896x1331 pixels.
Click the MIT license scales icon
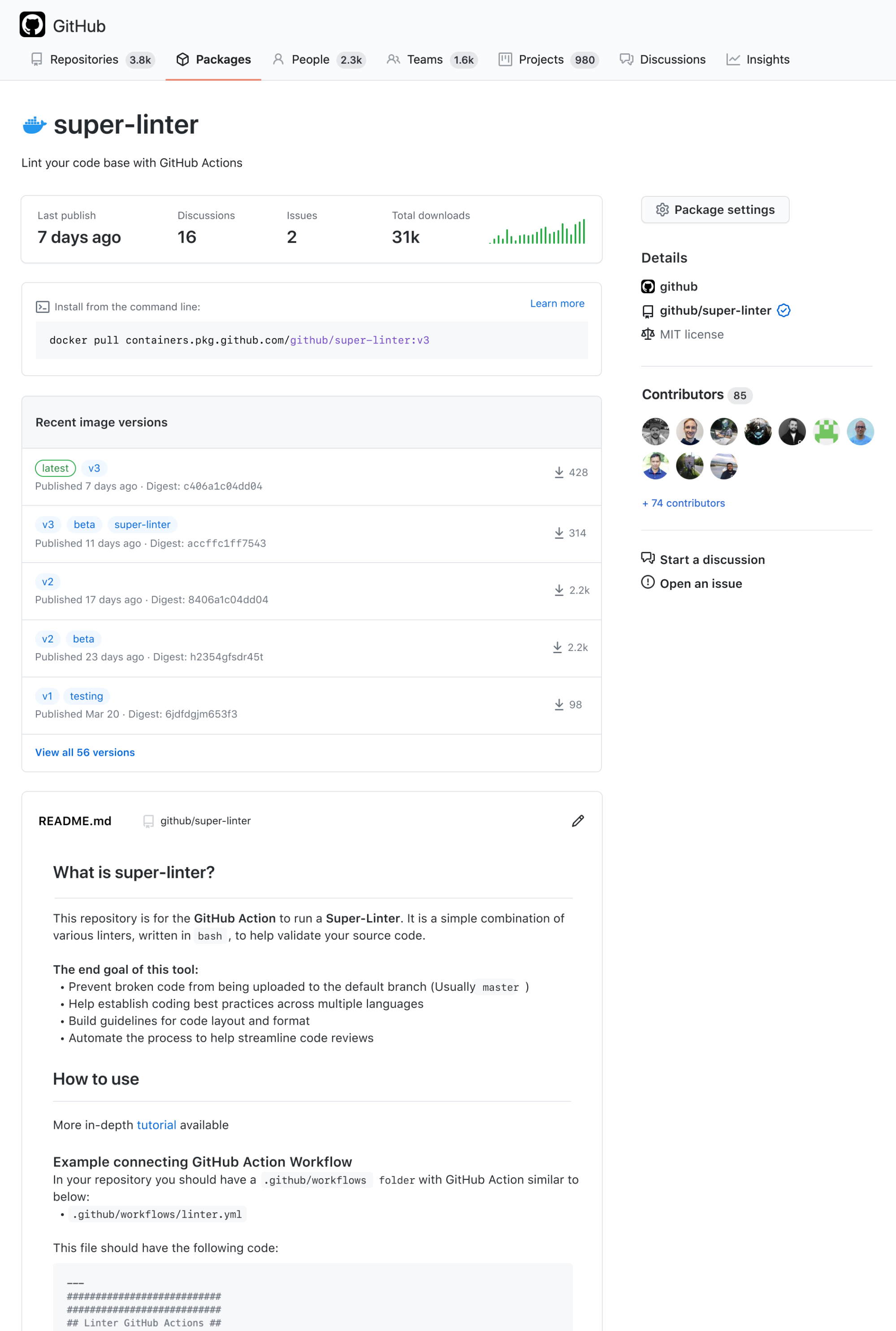pyautogui.click(x=648, y=334)
